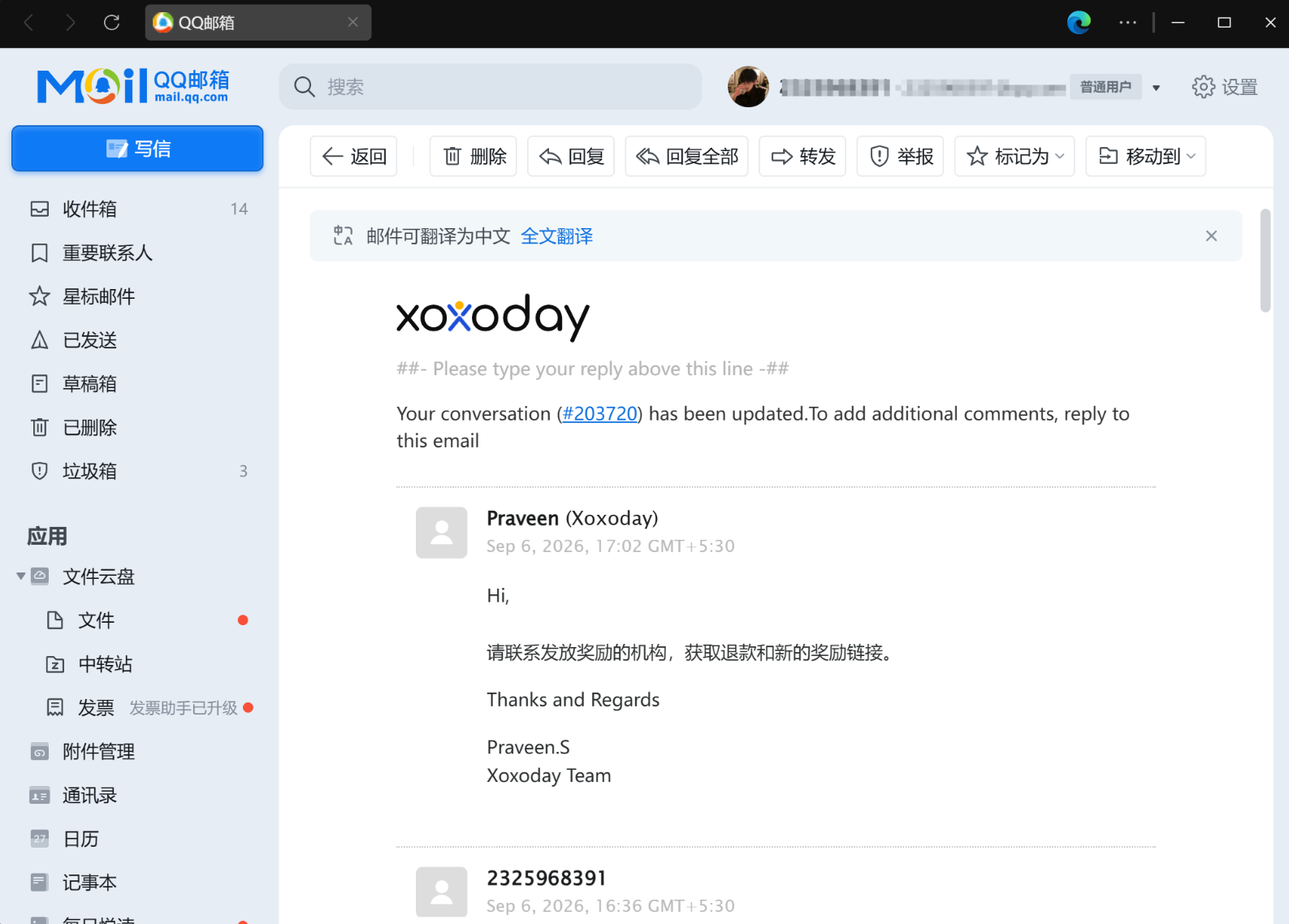Click the user avatar photo

coord(748,87)
